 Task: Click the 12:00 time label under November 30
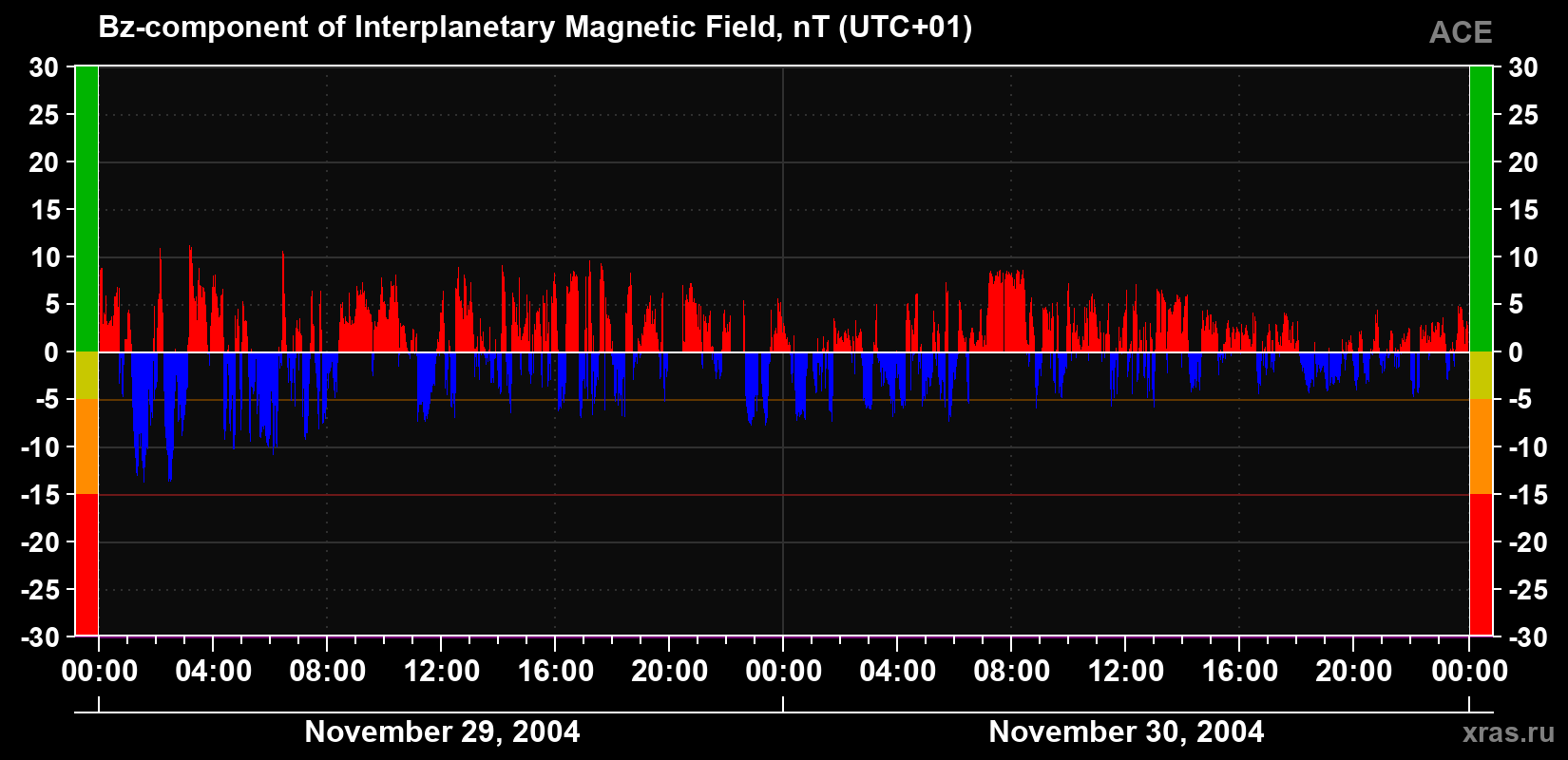[x=1126, y=671]
